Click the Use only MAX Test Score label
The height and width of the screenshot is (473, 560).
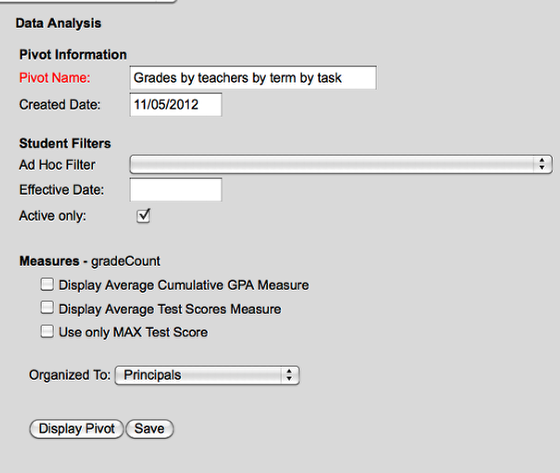(x=133, y=332)
